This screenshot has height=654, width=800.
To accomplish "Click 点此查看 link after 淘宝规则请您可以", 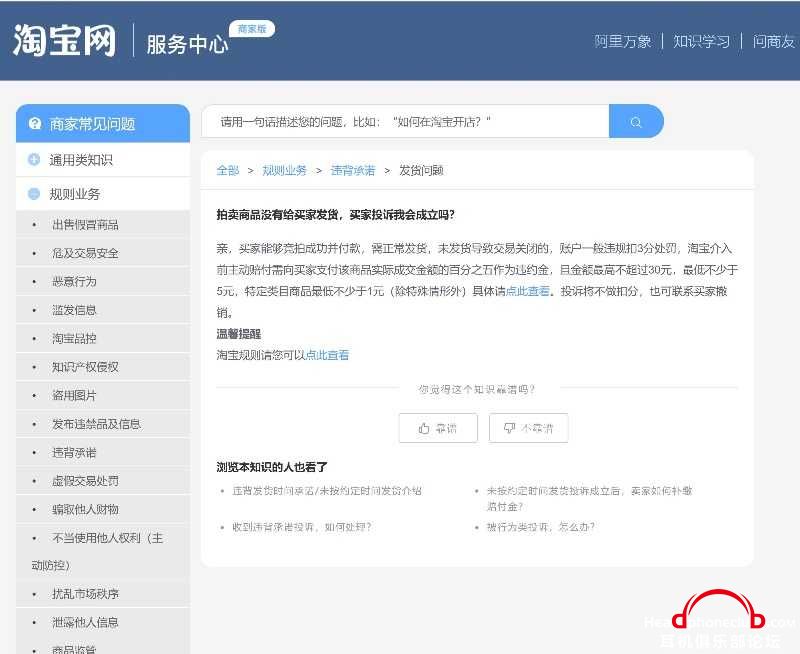I will (x=327, y=355).
